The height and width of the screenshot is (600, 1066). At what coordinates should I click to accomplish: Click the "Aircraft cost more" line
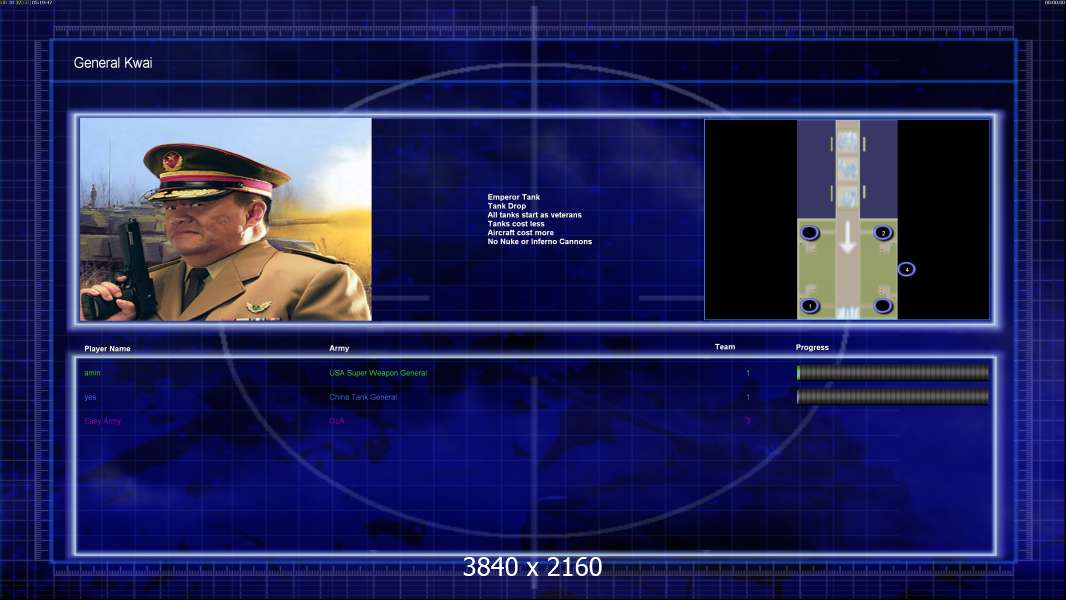pyautogui.click(x=521, y=232)
